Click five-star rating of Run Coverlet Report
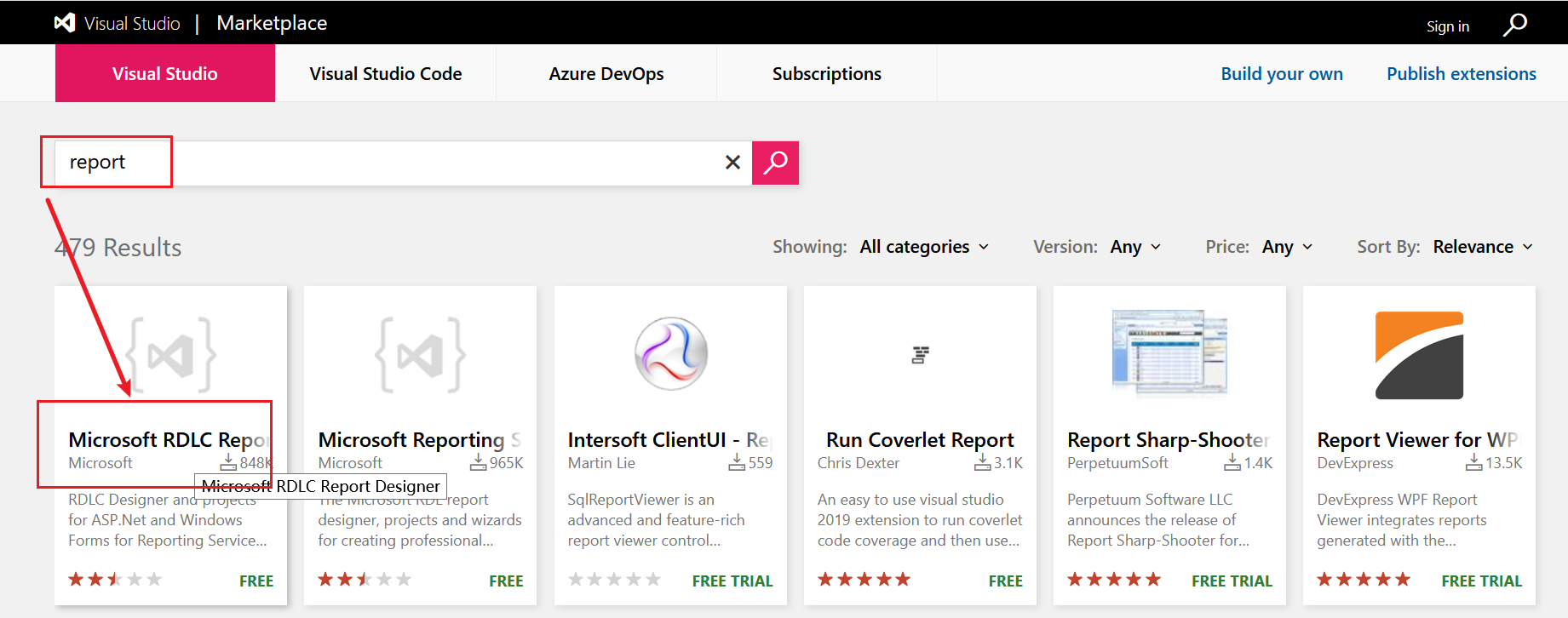Image resolution: width=1568 pixels, height=618 pixels. (x=864, y=580)
